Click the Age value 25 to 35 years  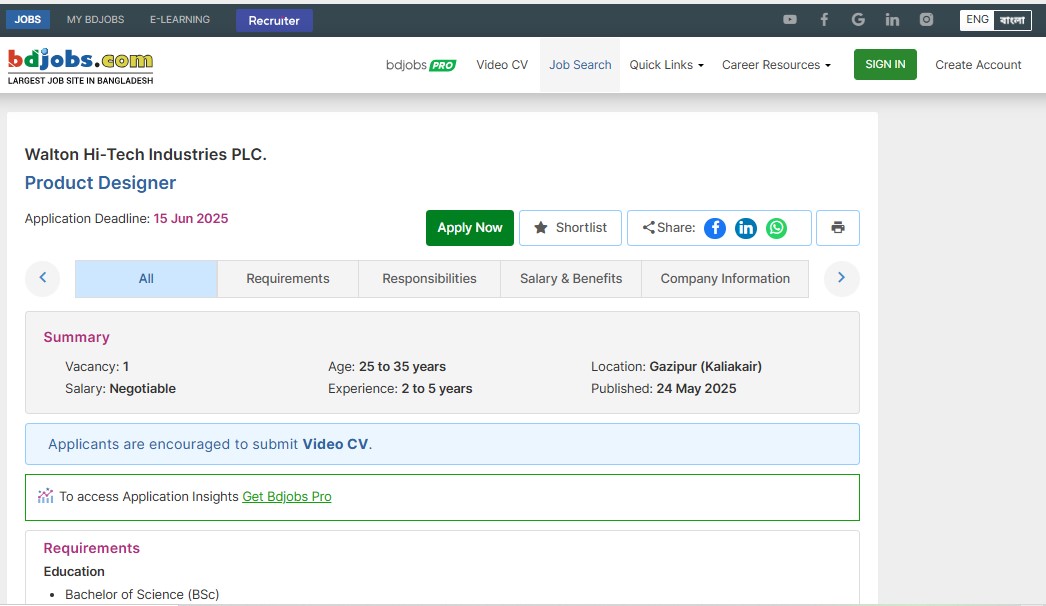point(402,366)
